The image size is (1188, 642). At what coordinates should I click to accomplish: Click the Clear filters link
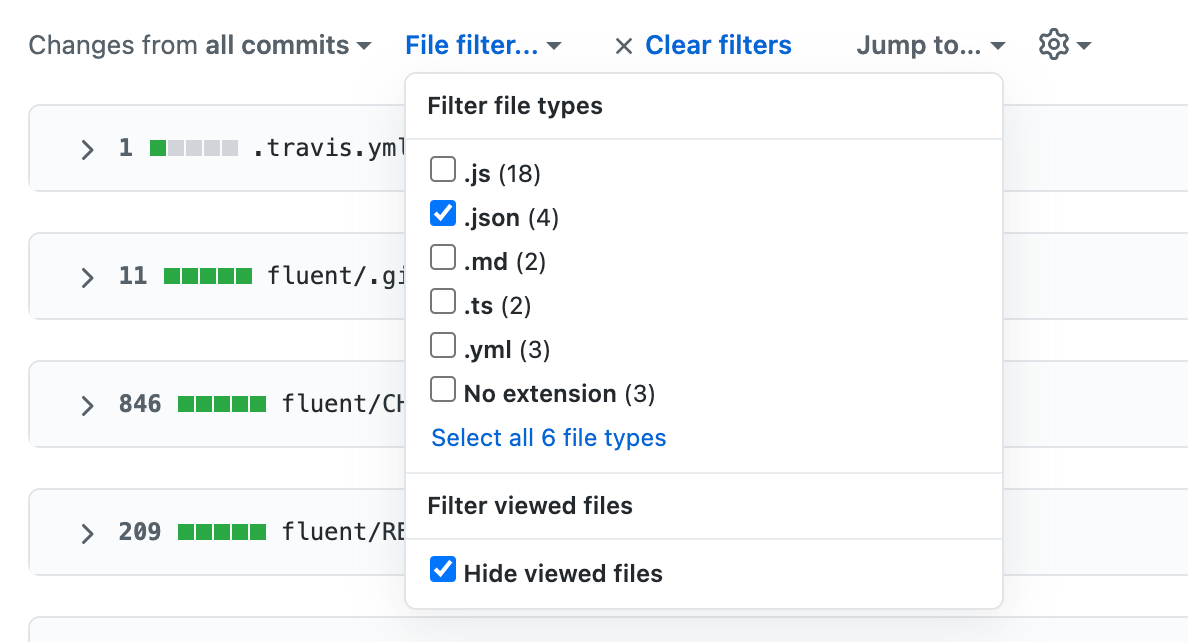pyautogui.click(x=718, y=45)
